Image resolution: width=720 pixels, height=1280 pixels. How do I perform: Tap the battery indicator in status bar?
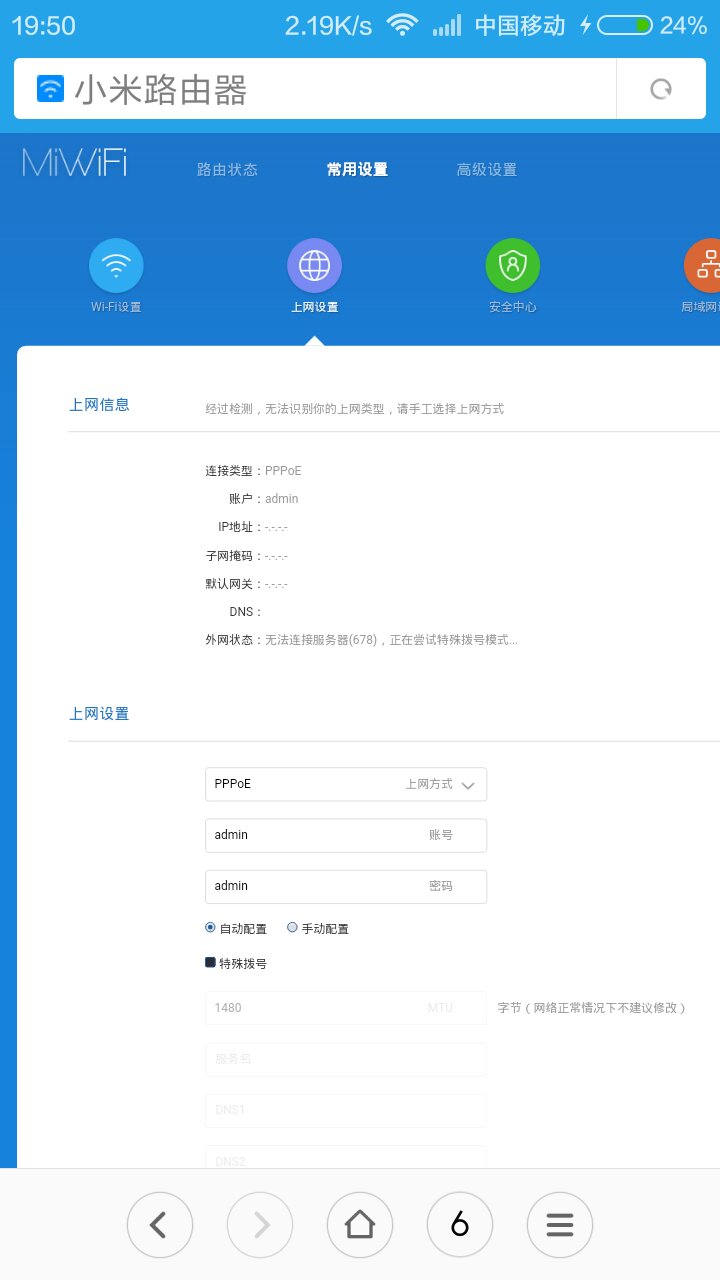pyautogui.click(x=626, y=25)
